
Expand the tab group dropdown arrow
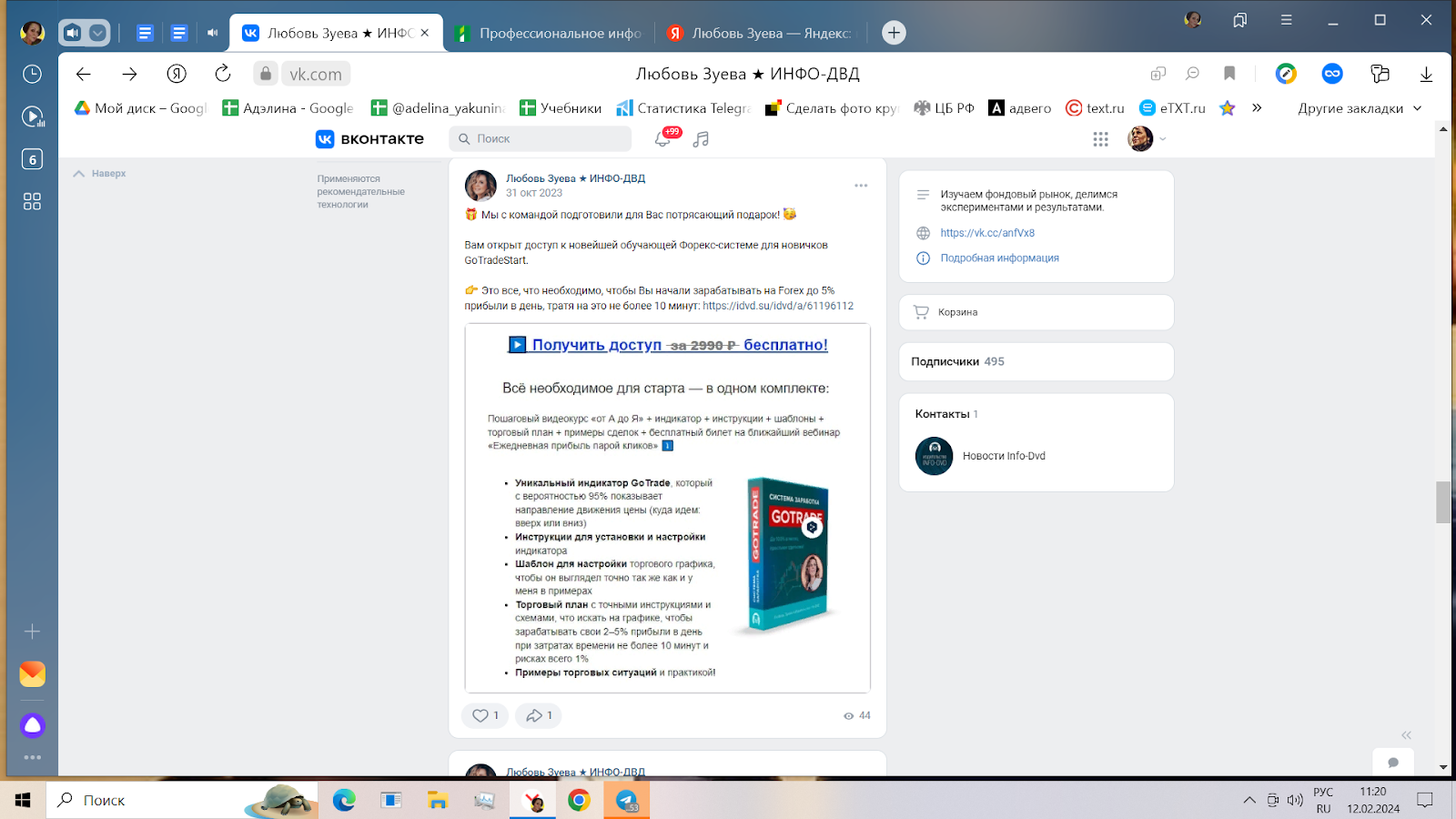(97, 33)
